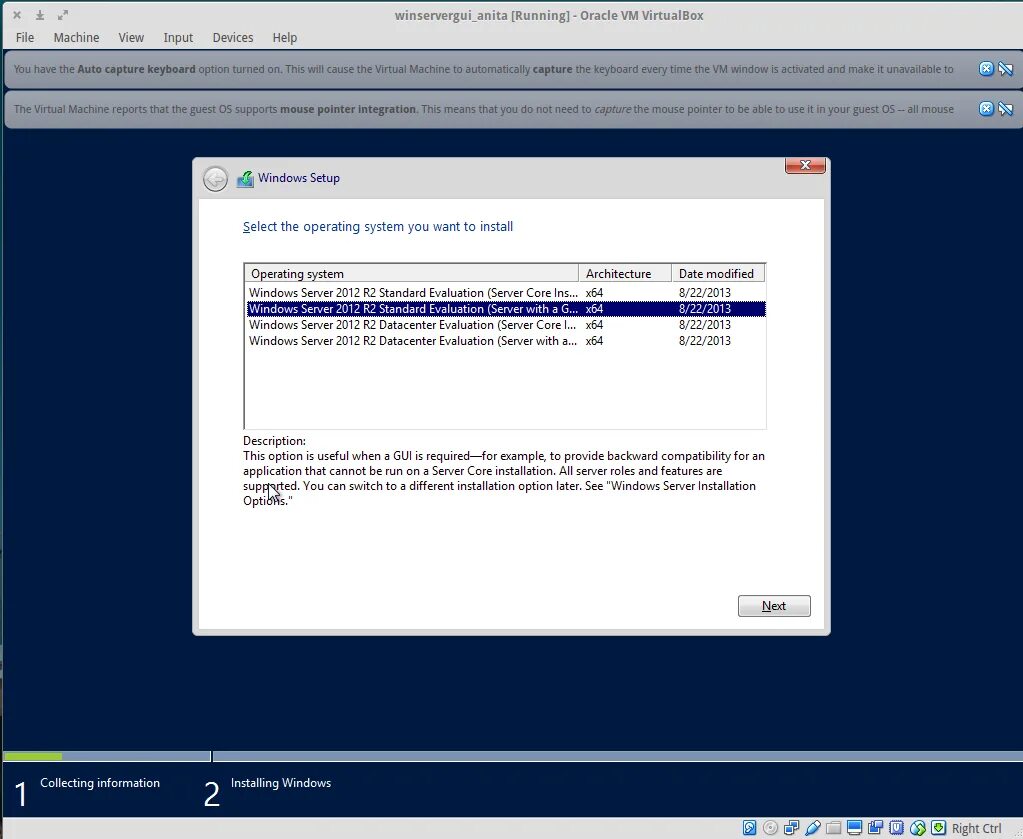The image size is (1023, 839).
Task: Select Standard Evaluation Server Core installation row
Action: [506, 293]
